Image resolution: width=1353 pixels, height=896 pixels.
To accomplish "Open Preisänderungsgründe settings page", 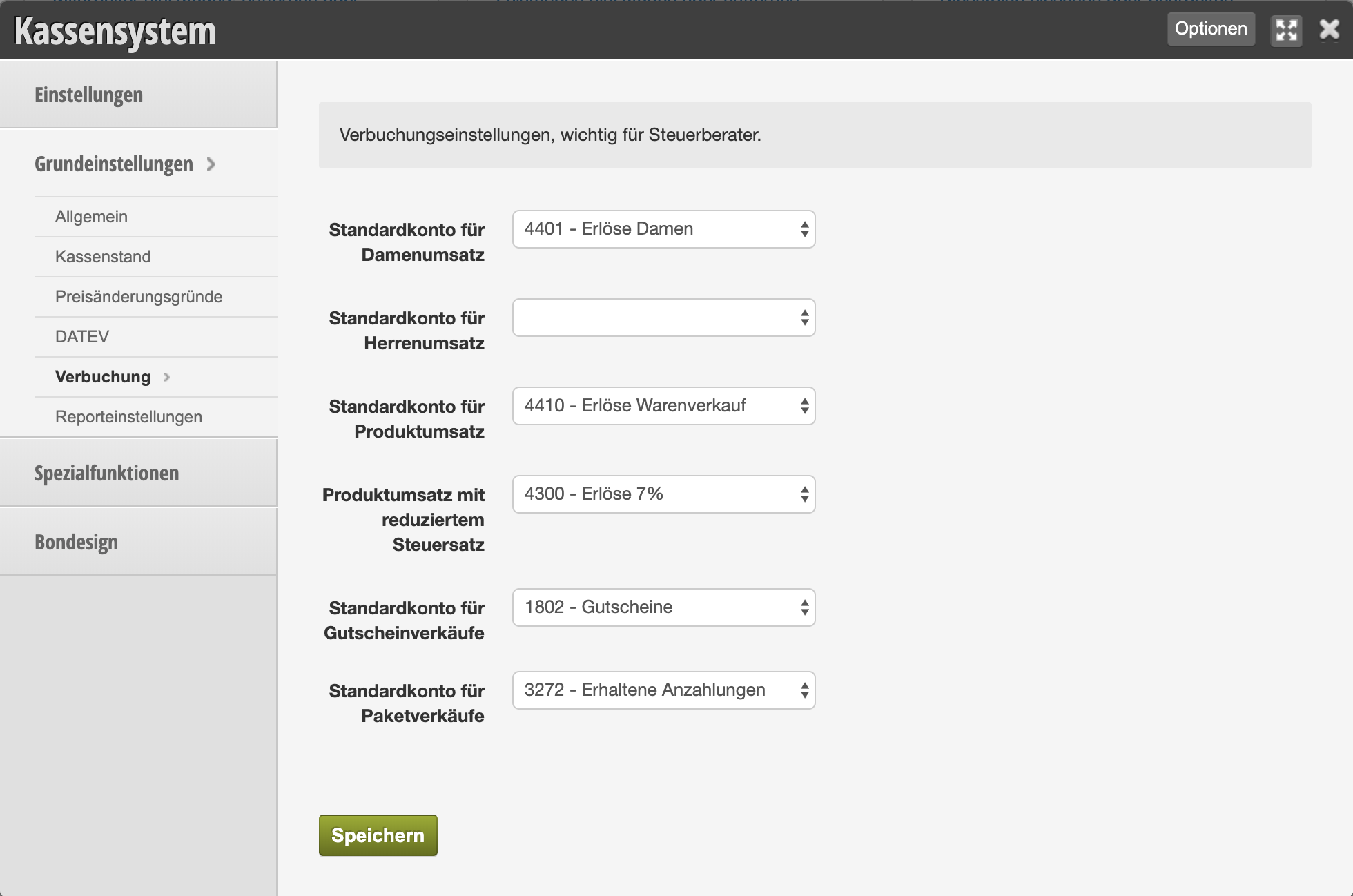I will 139,297.
